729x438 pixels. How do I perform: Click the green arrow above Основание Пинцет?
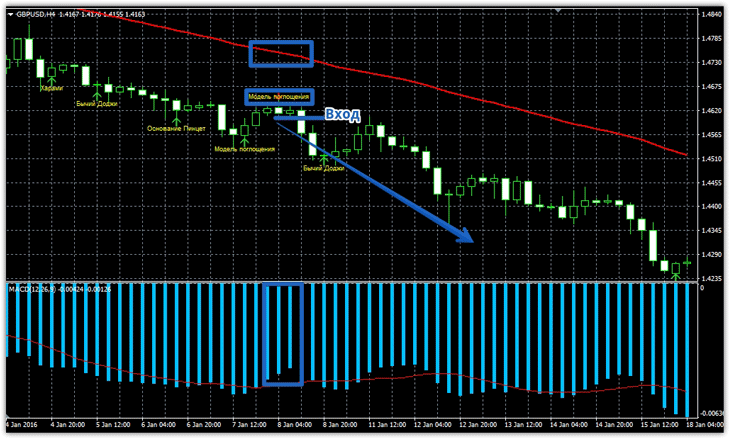(x=176, y=120)
